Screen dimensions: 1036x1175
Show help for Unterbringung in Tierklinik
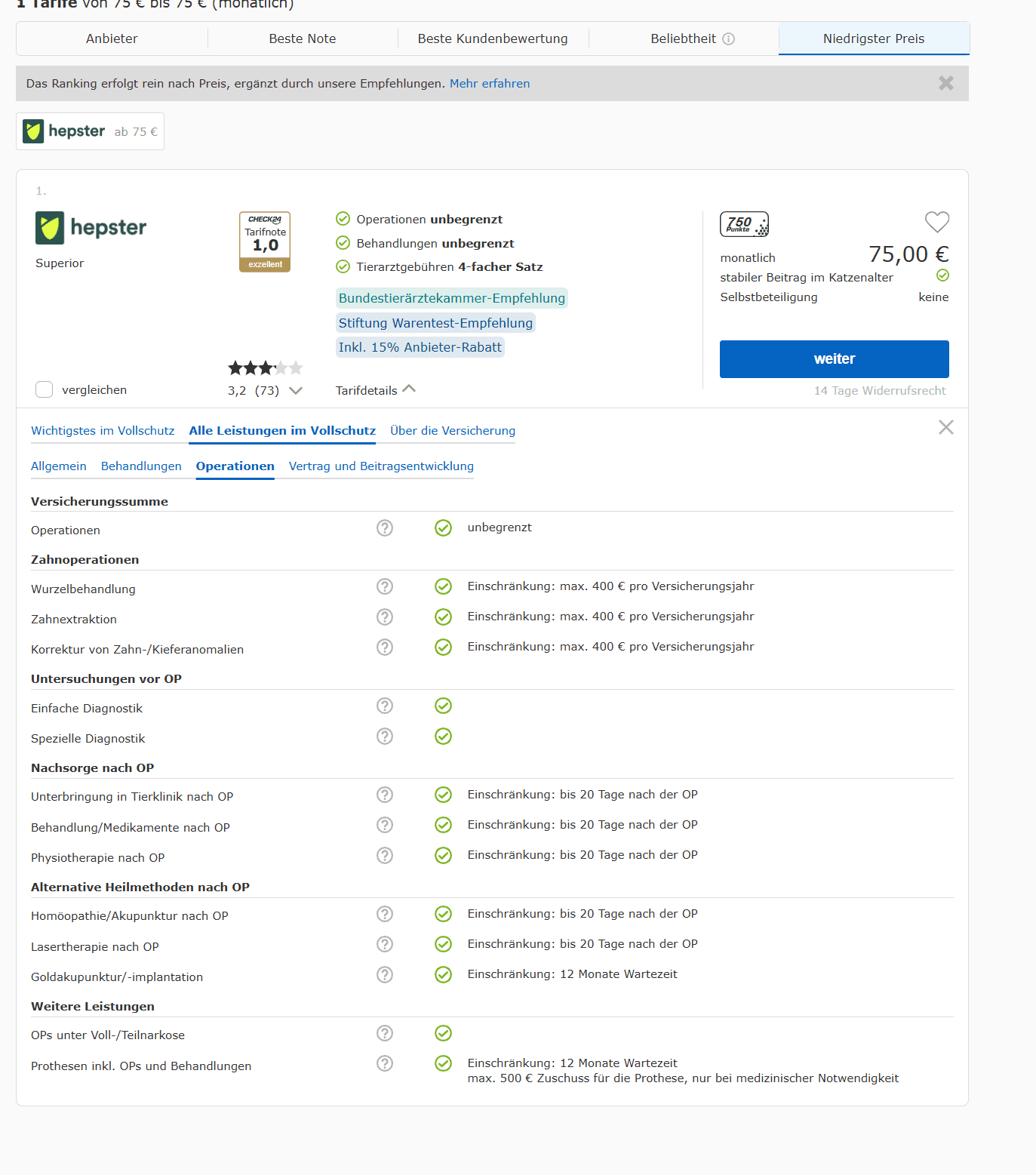tap(385, 795)
